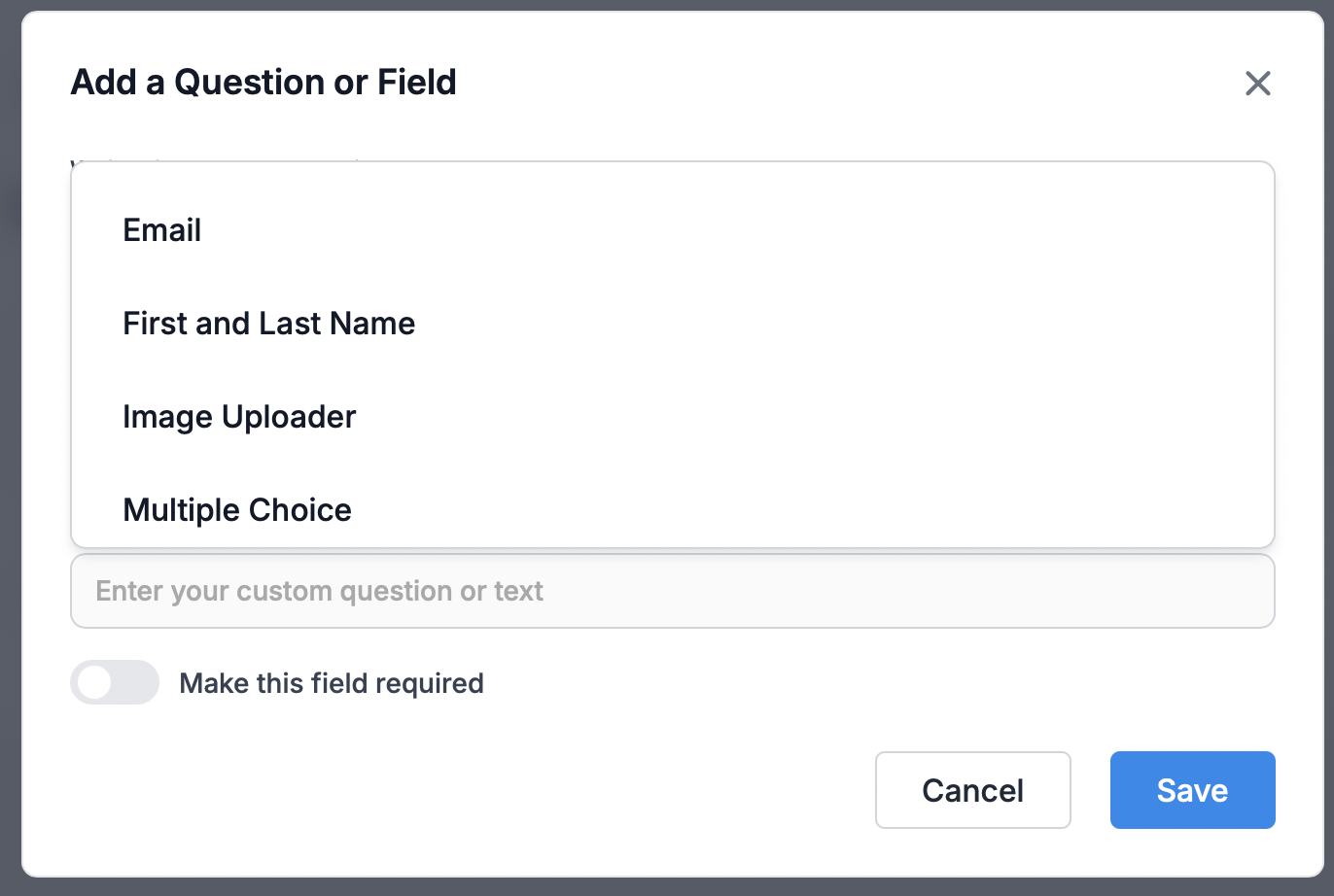The width and height of the screenshot is (1334, 896).
Task: Choose First and Last Name option
Action: click(x=673, y=324)
